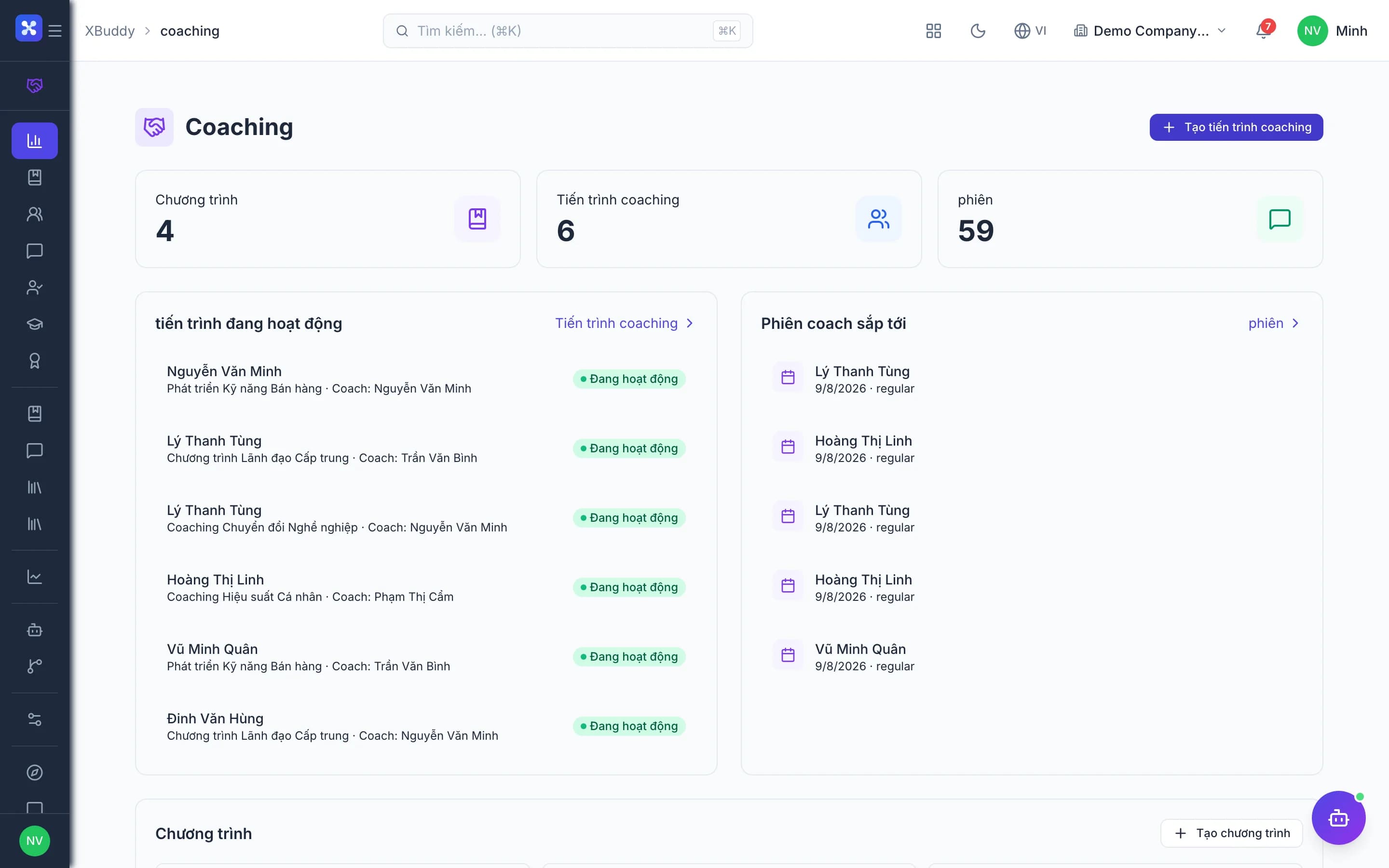Toggle the sidebar hamburger menu

[55, 30]
